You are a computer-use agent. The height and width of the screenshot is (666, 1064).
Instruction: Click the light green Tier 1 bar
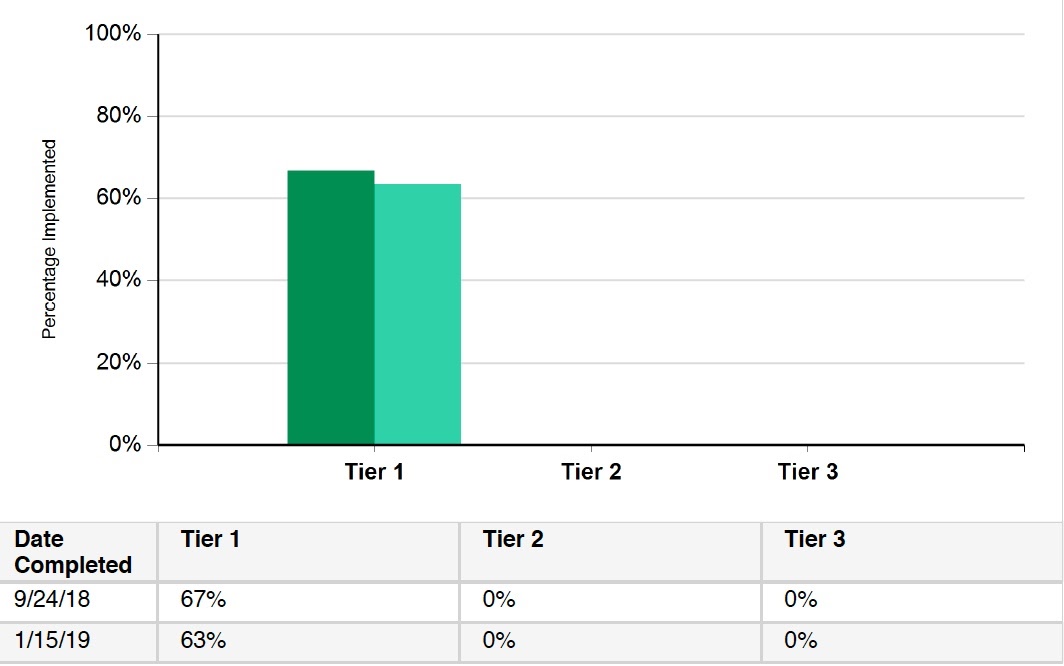click(417, 314)
